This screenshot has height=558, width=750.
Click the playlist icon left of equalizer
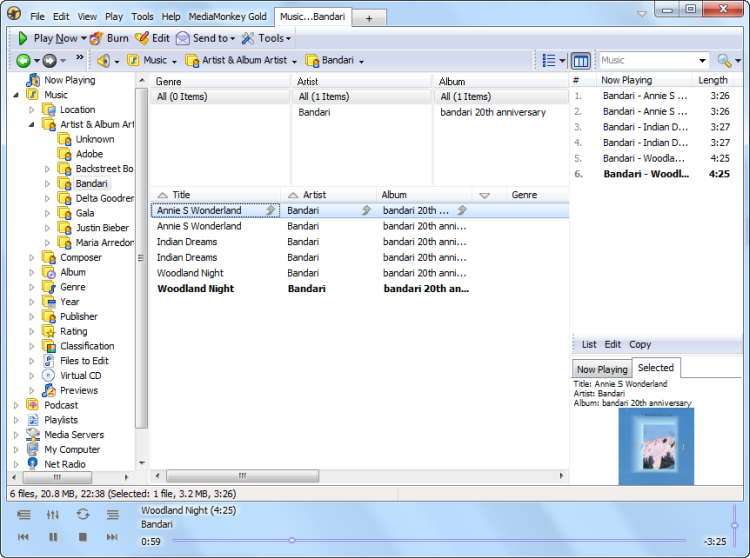pyautogui.click(x=23, y=514)
